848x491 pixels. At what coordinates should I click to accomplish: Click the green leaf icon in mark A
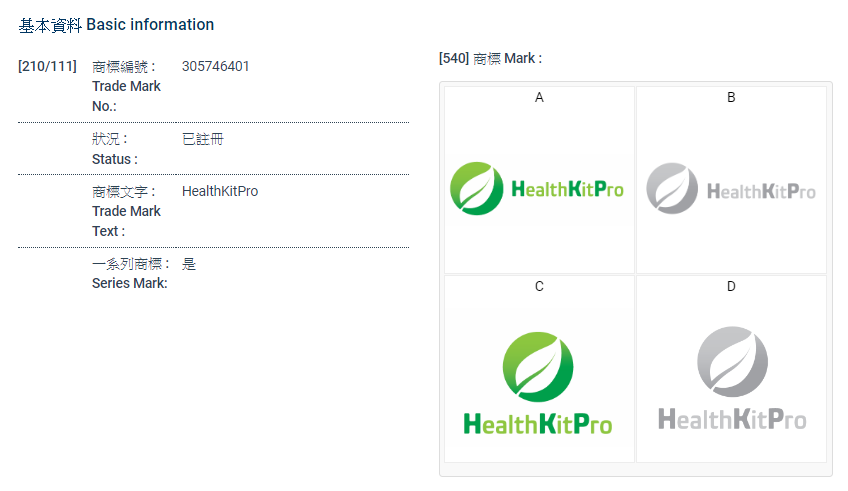[476, 188]
